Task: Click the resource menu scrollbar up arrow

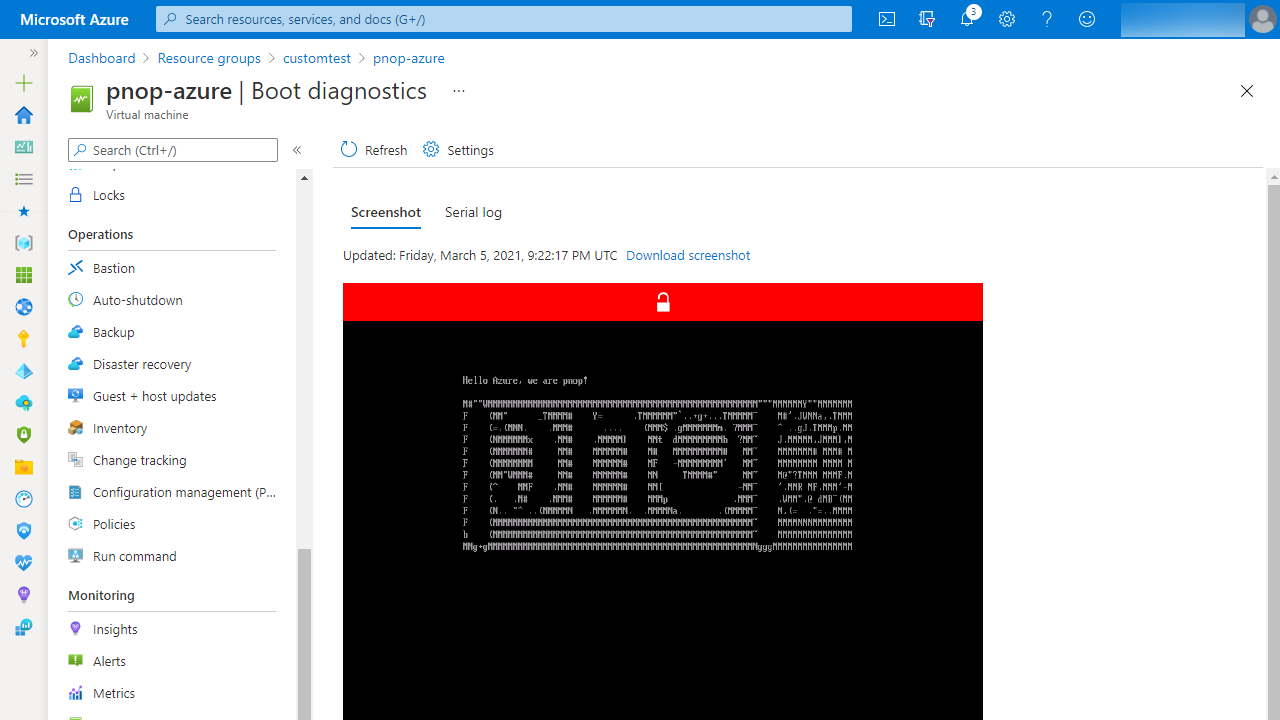Action: (x=305, y=178)
